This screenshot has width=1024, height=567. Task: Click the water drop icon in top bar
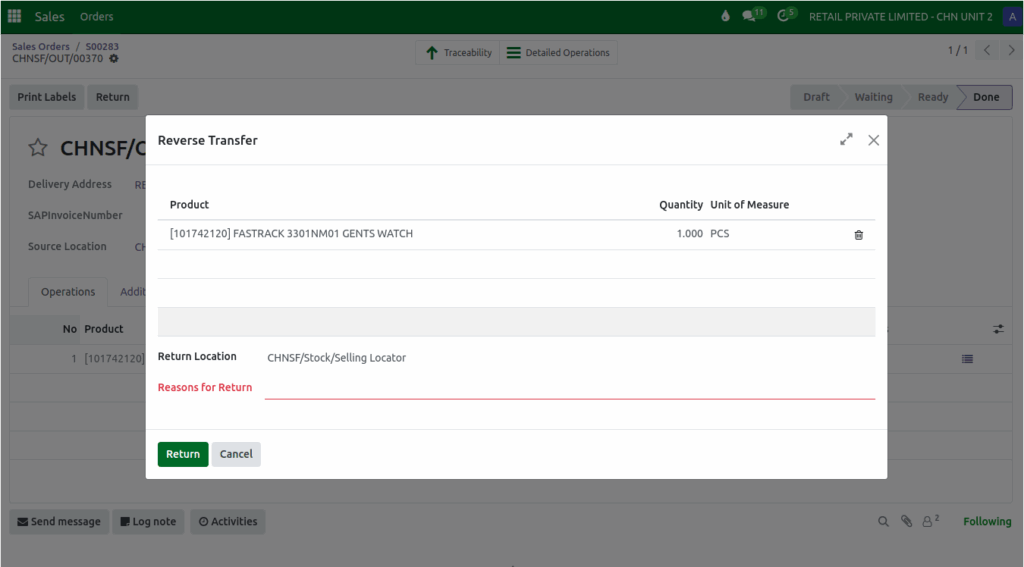point(725,16)
